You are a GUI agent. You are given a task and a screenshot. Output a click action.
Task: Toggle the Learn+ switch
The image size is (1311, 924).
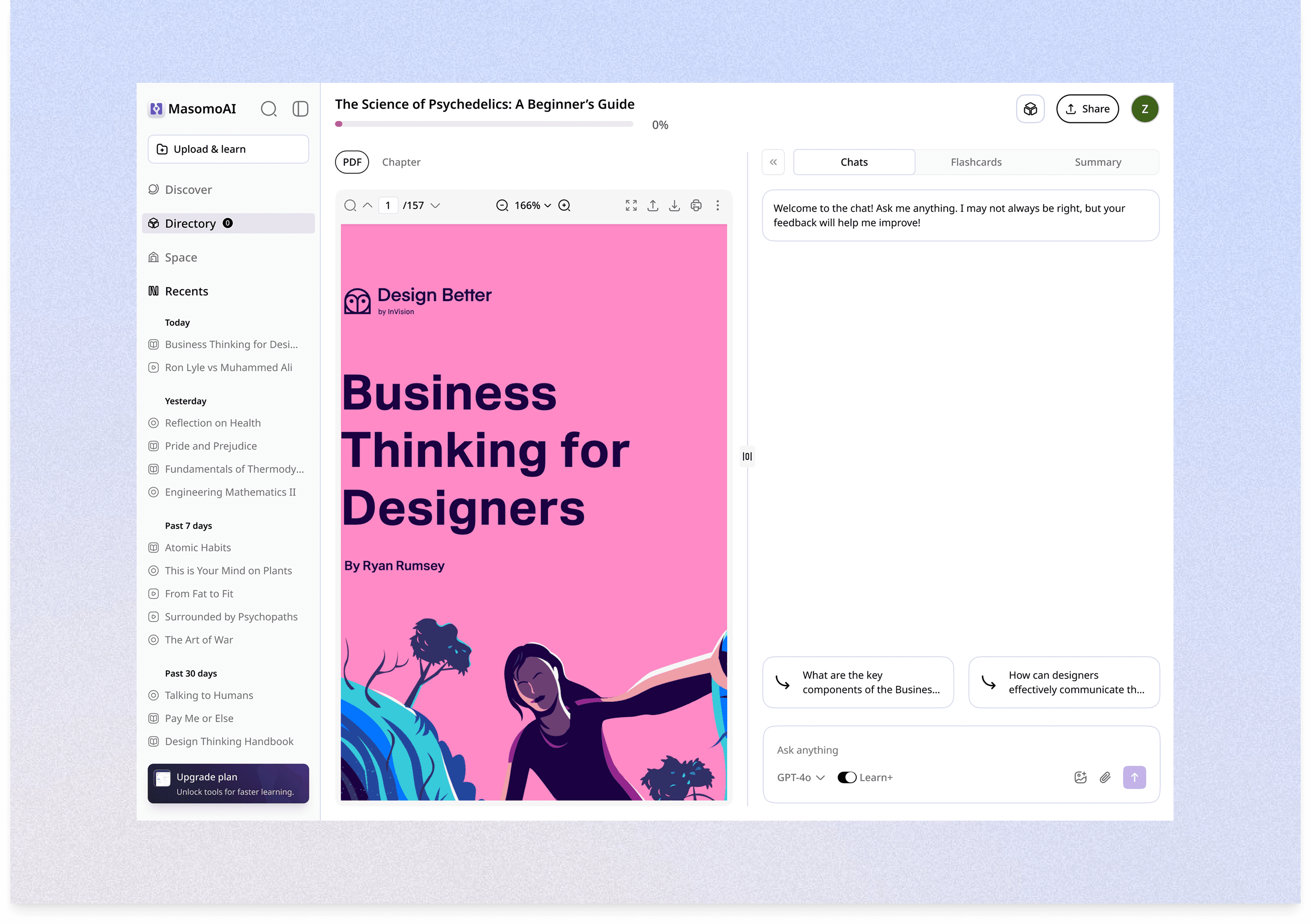click(846, 777)
